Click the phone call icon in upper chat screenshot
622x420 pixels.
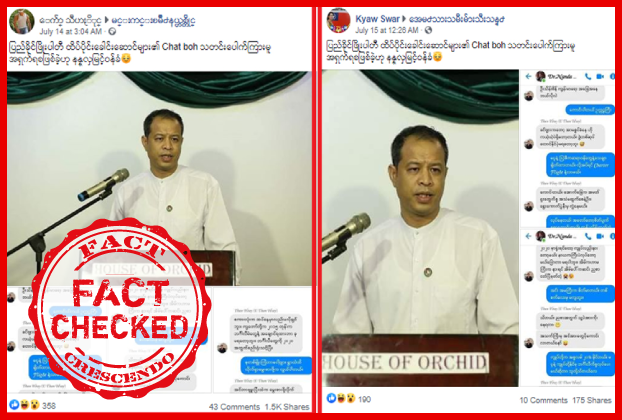pos(588,76)
